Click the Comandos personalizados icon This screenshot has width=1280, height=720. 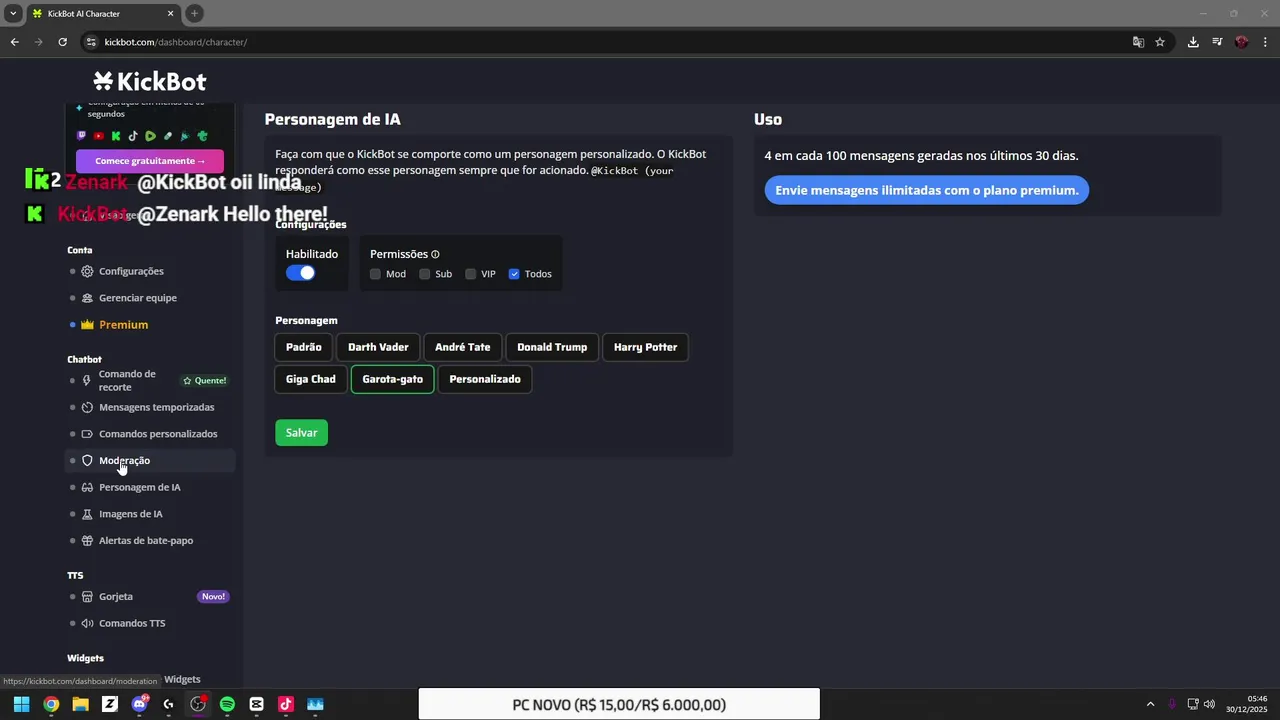(x=87, y=434)
